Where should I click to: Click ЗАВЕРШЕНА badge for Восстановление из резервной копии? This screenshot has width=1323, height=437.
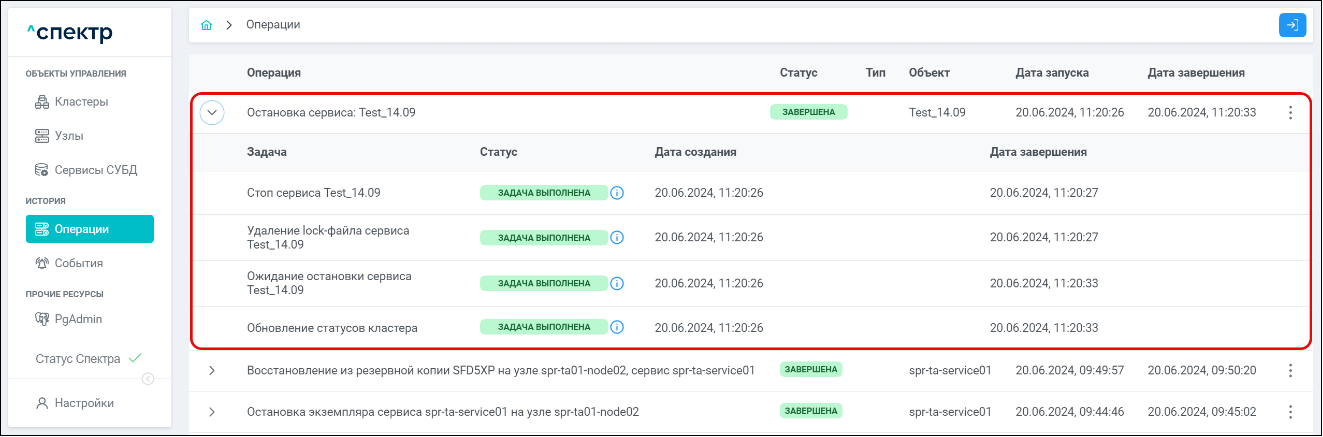coord(811,370)
